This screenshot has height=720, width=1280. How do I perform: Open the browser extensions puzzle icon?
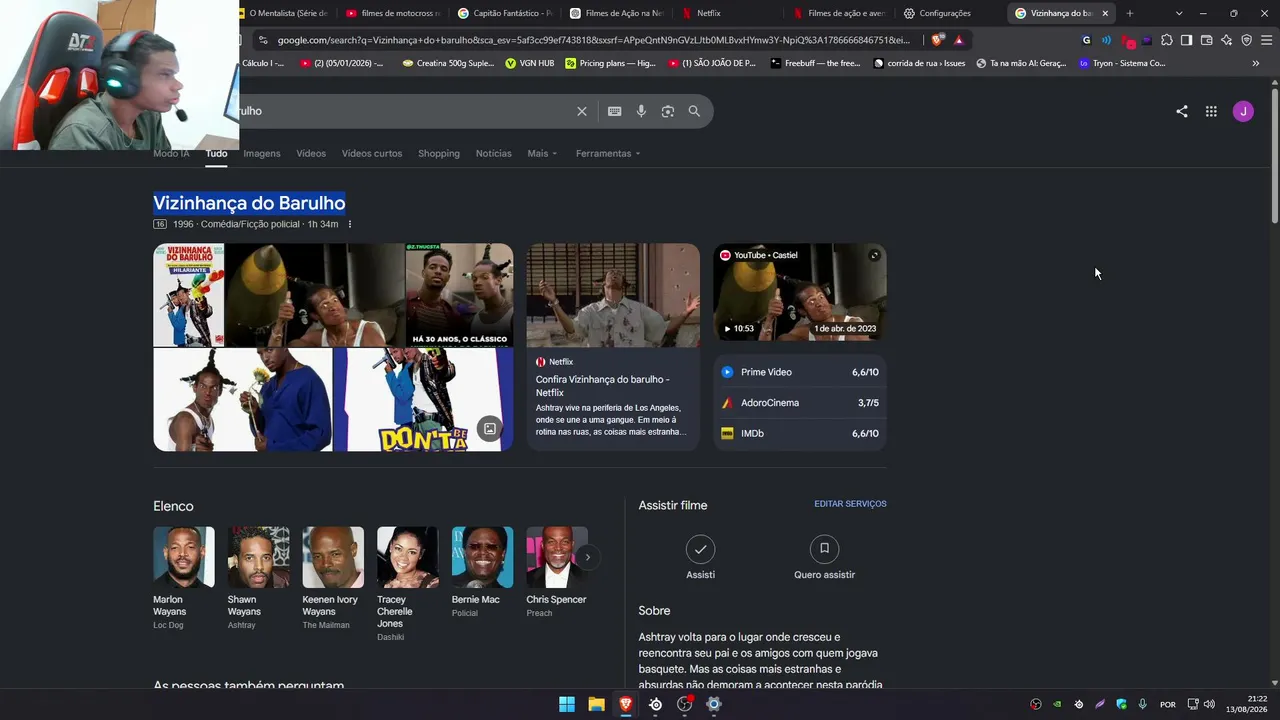(x=1166, y=40)
